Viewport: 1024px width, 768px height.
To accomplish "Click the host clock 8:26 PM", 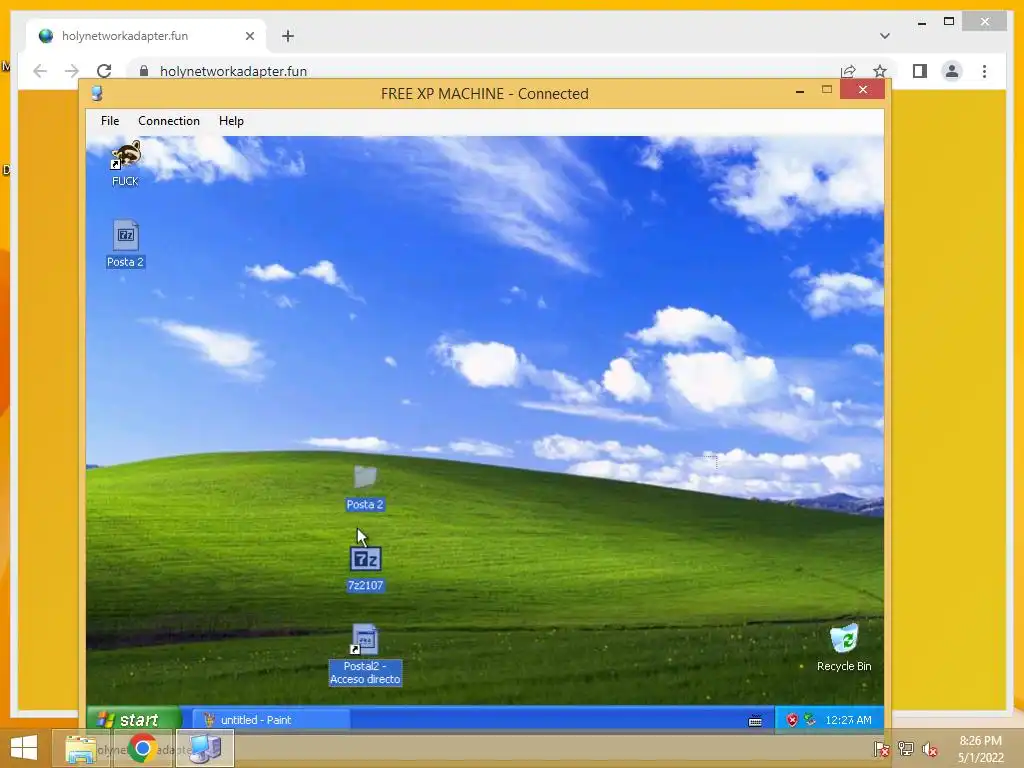I will coord(980,741).
